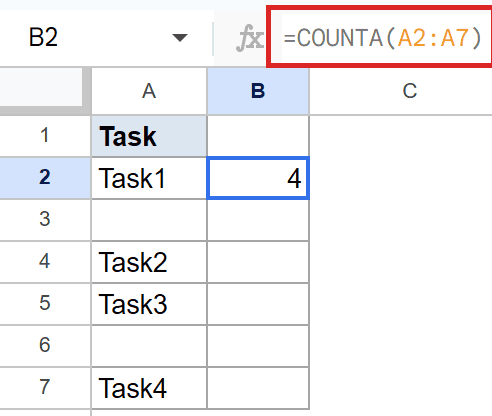The height and width of the screenshot is (416, 492).
Task: Select empty cell B1
Action: tap(258, 136)
